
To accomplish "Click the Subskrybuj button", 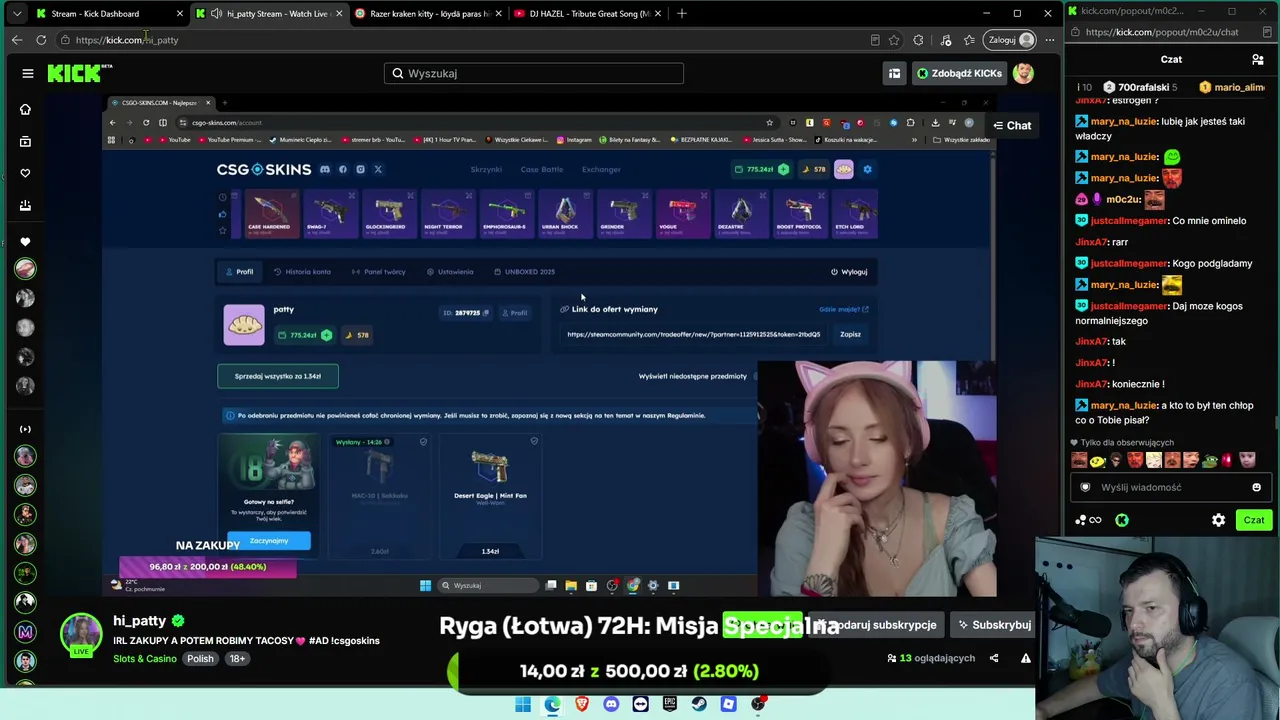I will click(x=994, y=625).
